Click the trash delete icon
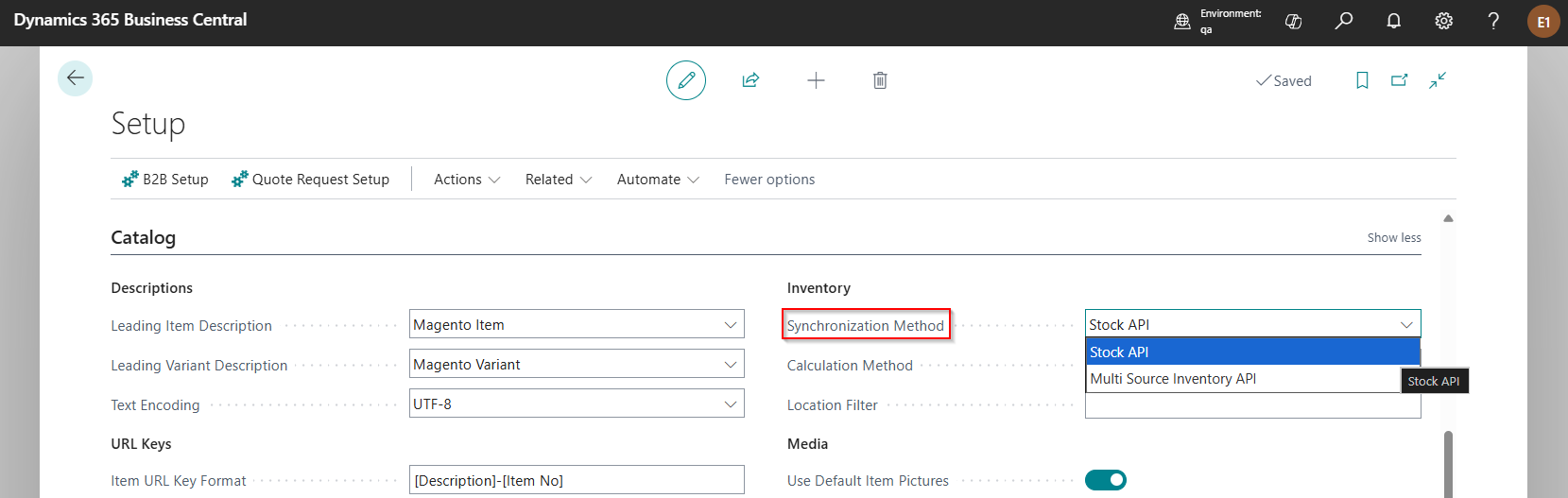Screen dimensions: 1568x498 (880, 80)
